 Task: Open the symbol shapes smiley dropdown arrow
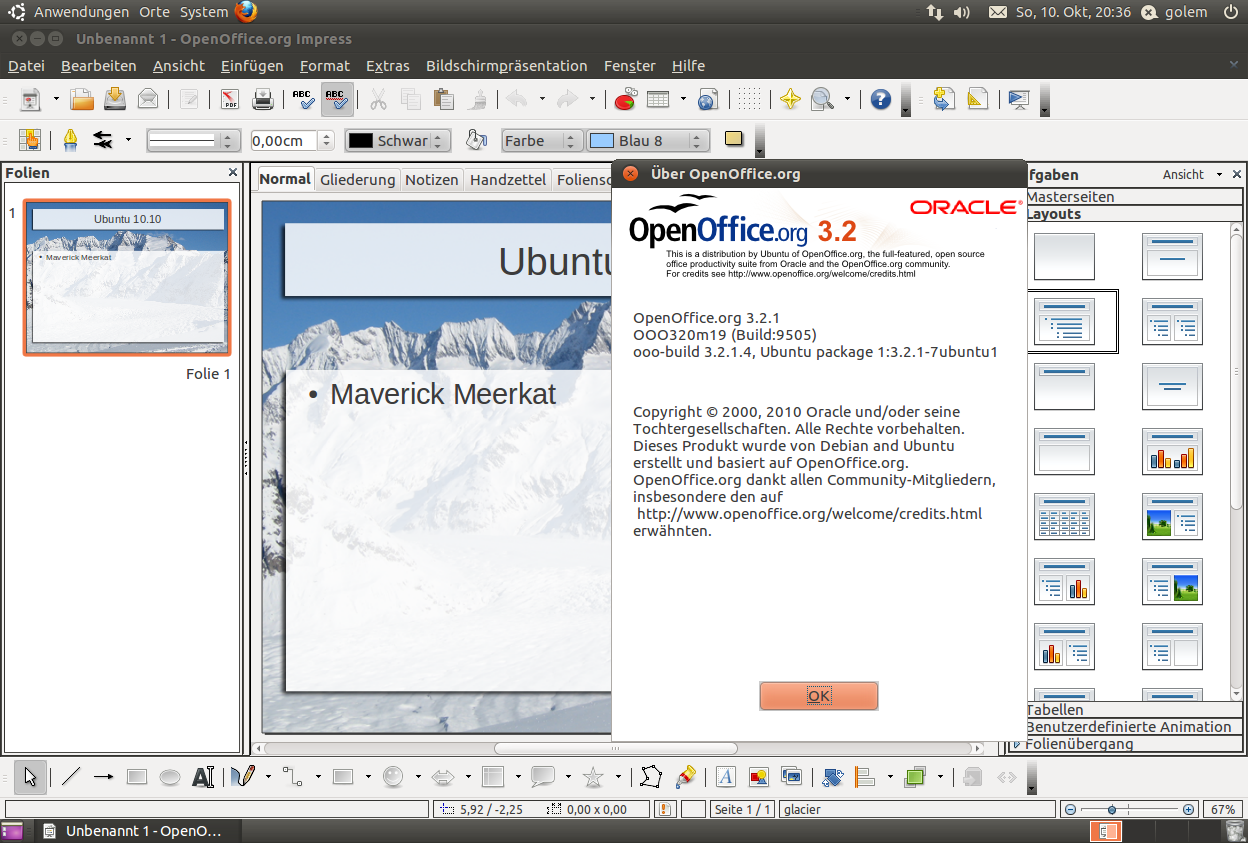point(418,776)
